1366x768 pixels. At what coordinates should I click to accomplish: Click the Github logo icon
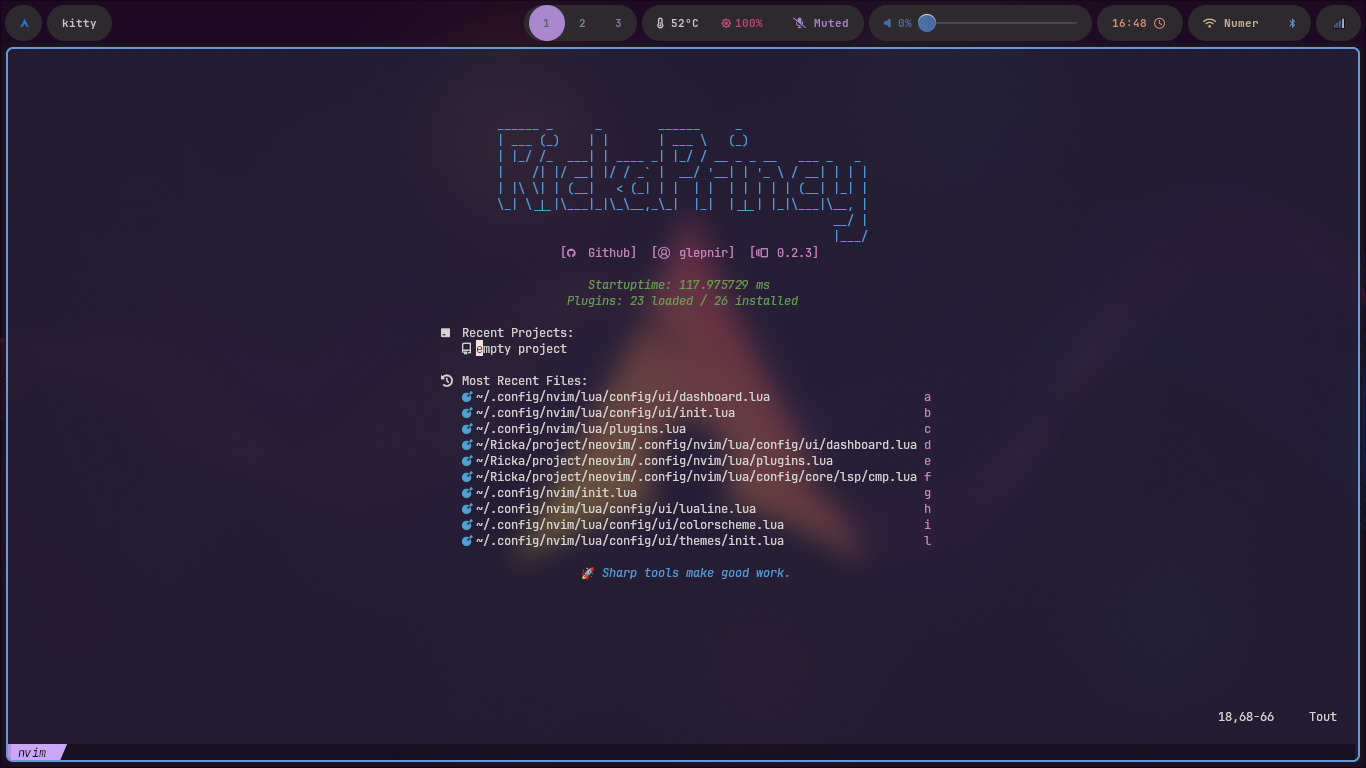click(x=570, y=253)
